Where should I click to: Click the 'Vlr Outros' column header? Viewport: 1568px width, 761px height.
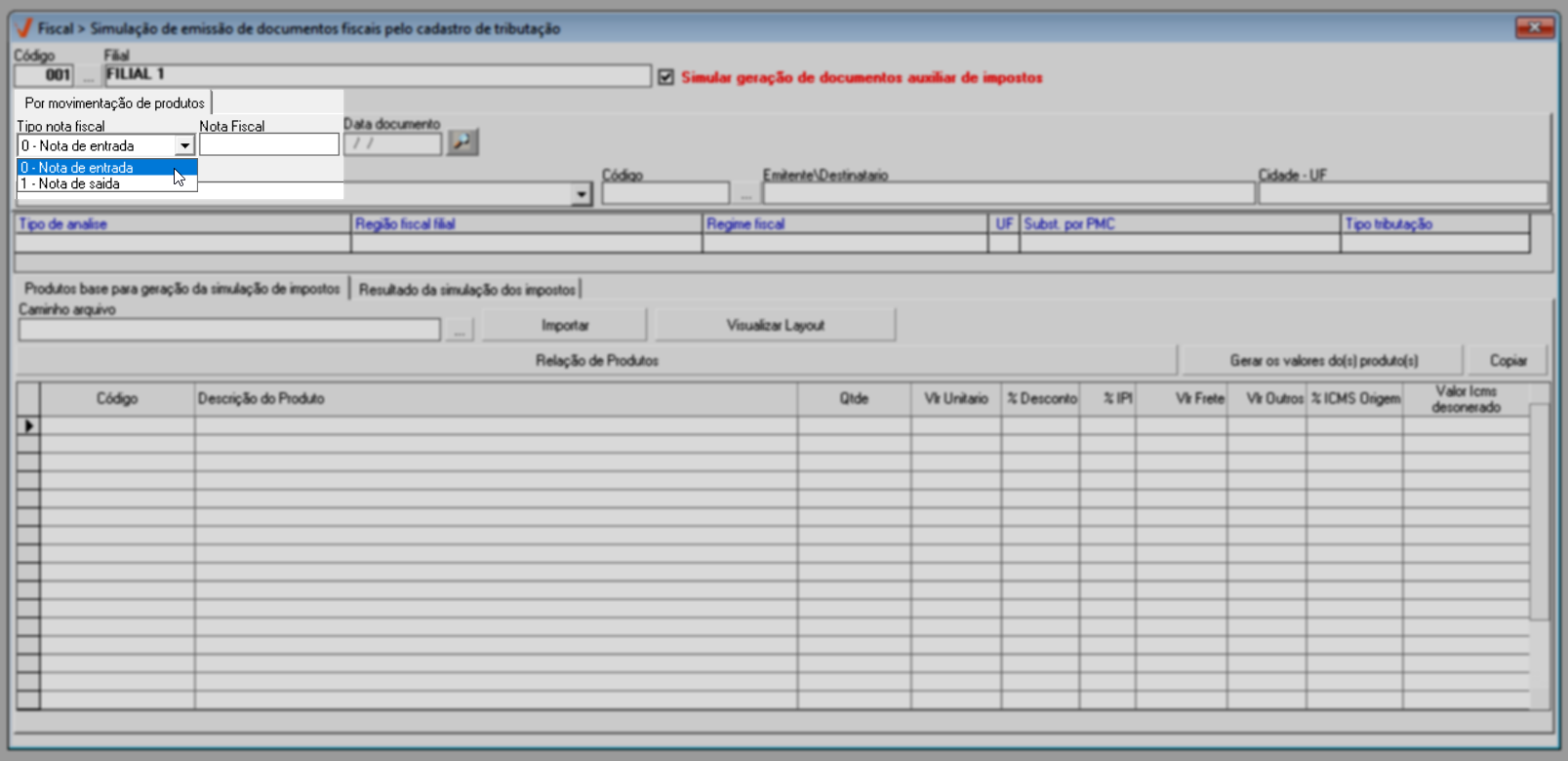pyautogui.click(x=1267, y=398)
